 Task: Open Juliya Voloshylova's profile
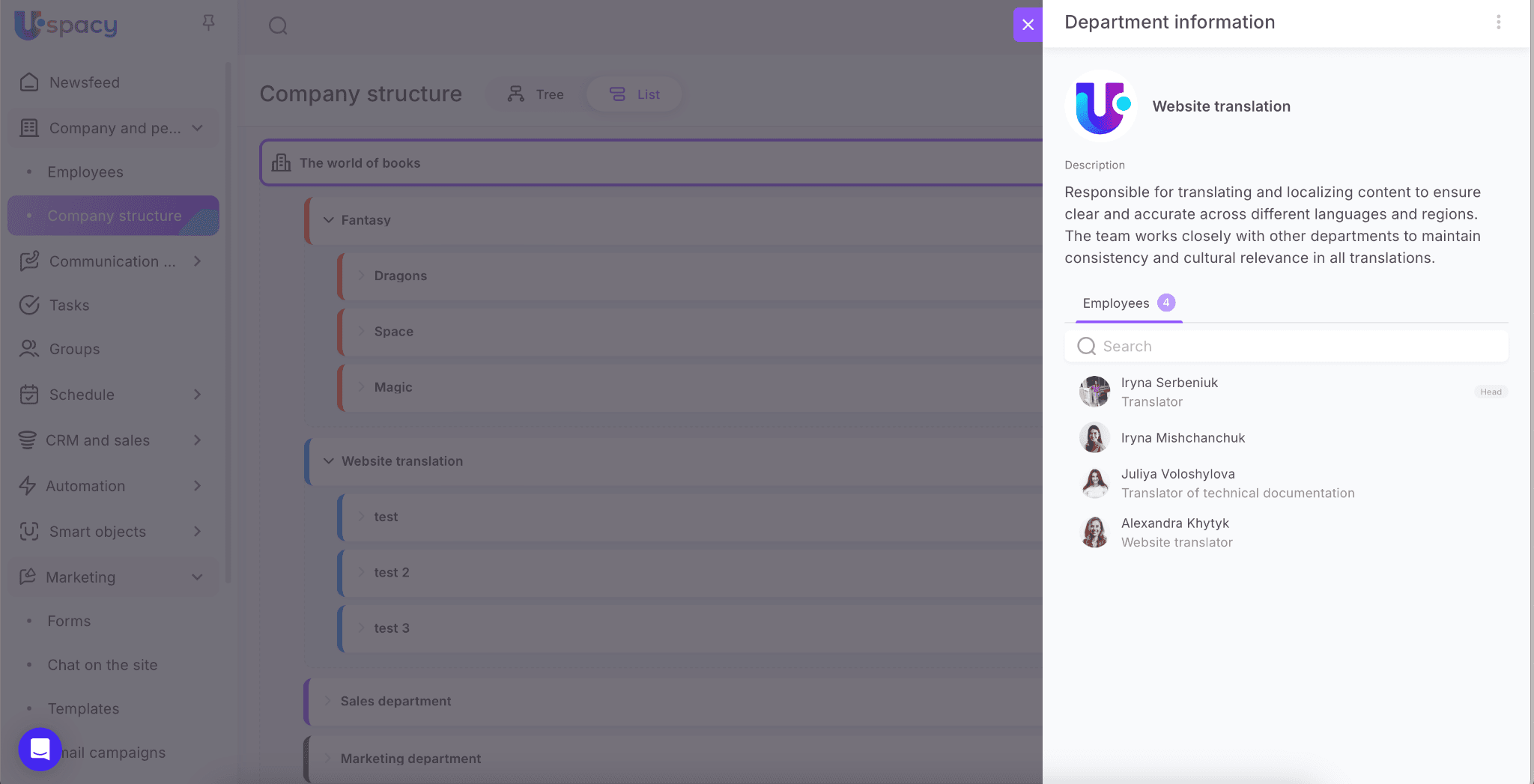point(1177,474)
